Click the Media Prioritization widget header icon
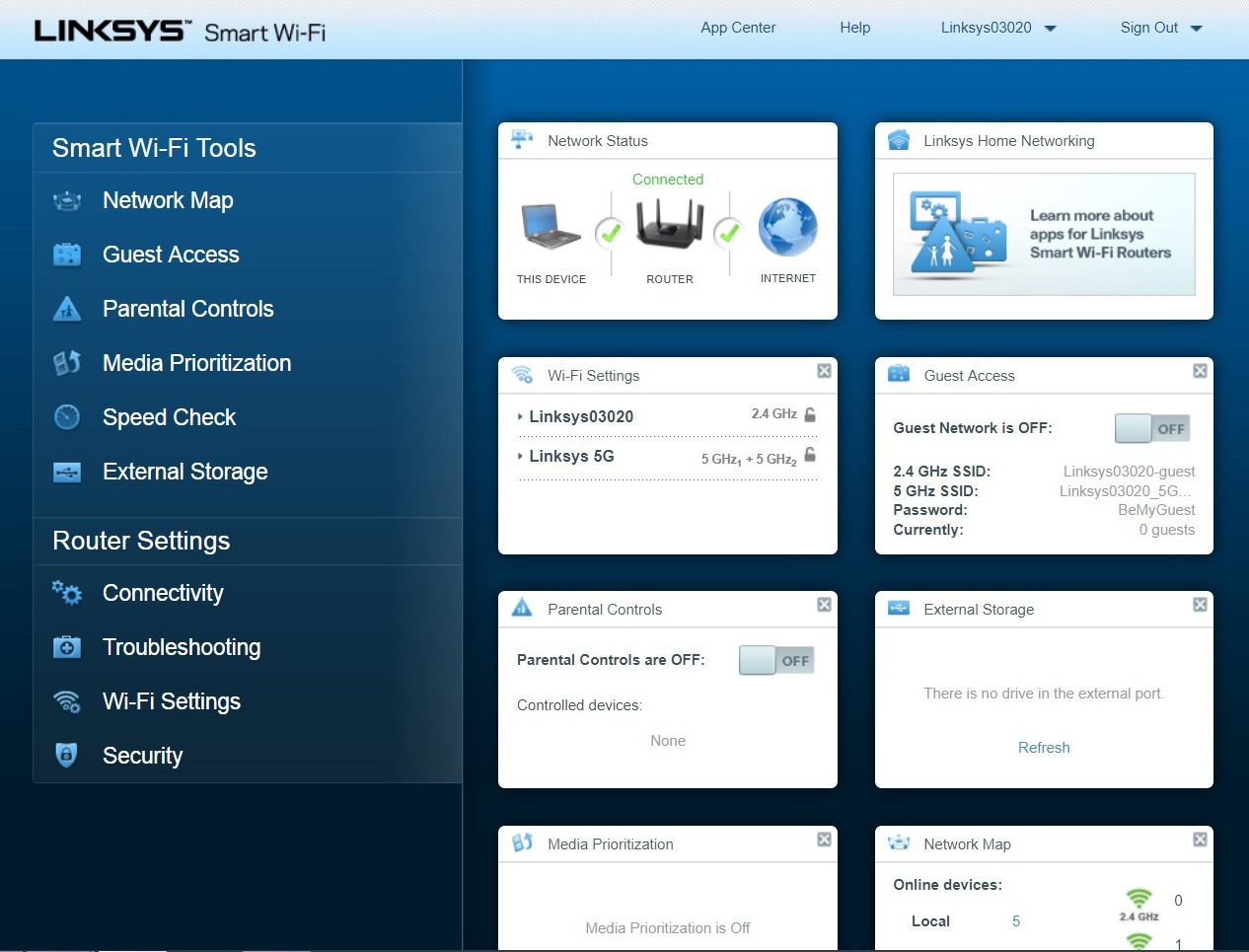Image resolution: width=1249 pixels, height=952 pixels. pyautogui.click(x=523, y=842)
